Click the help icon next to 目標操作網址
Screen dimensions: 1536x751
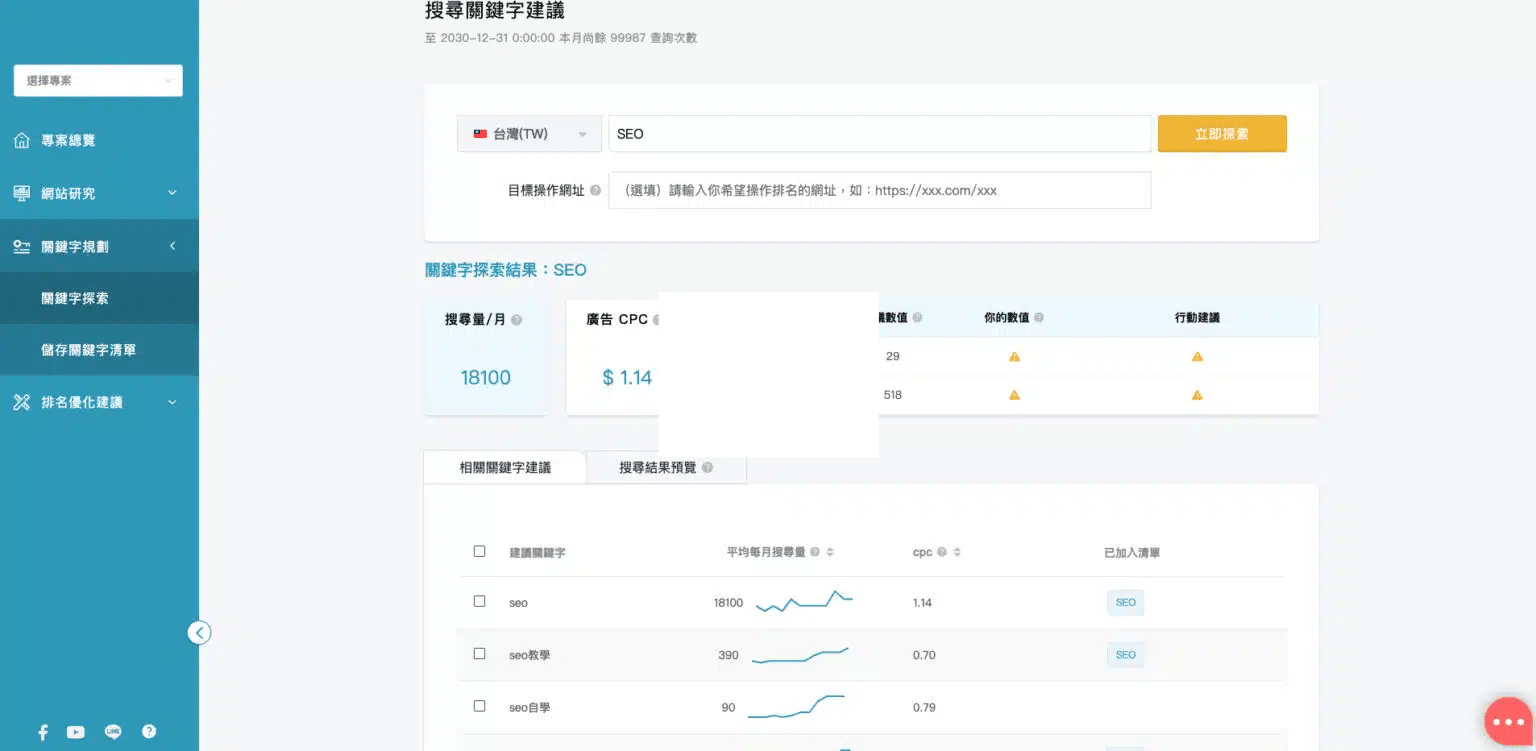coord(595,190)
